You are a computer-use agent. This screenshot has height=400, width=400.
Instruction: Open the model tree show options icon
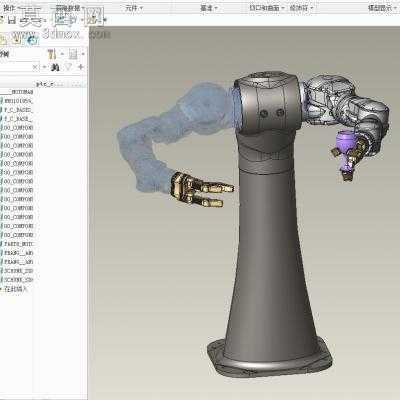(x=73, y=54)
